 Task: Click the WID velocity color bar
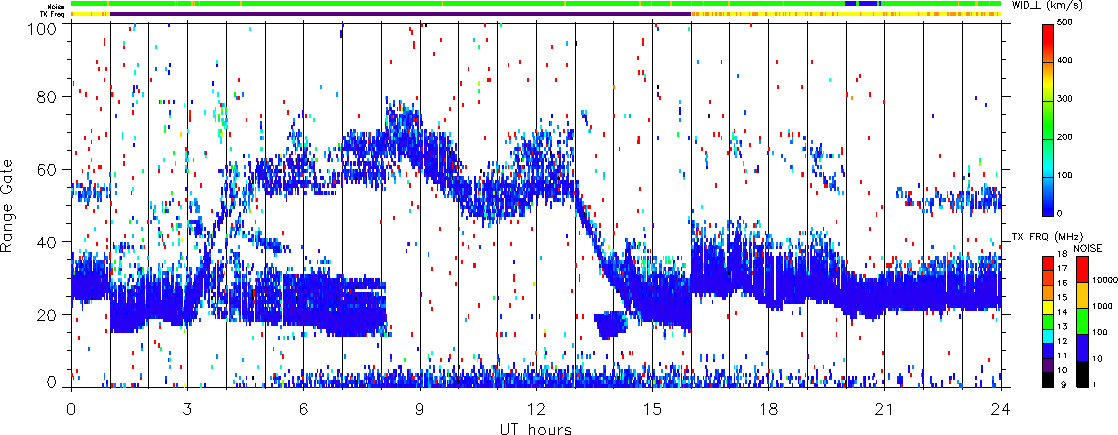pos(1049,120)
